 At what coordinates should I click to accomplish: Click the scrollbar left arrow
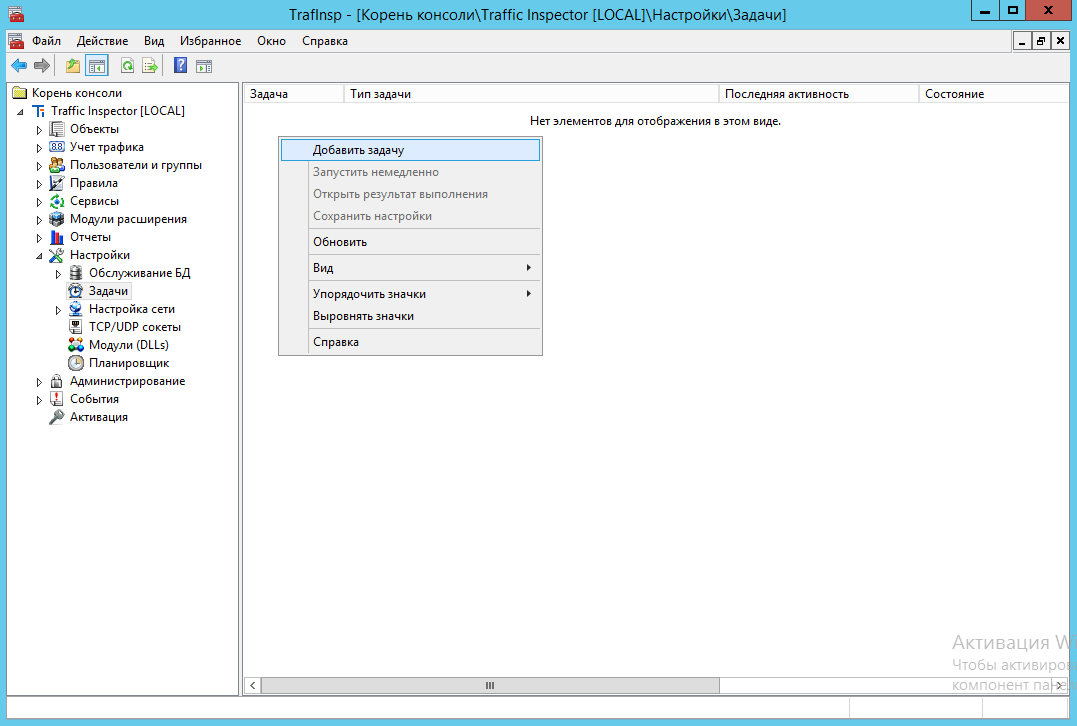253,685
